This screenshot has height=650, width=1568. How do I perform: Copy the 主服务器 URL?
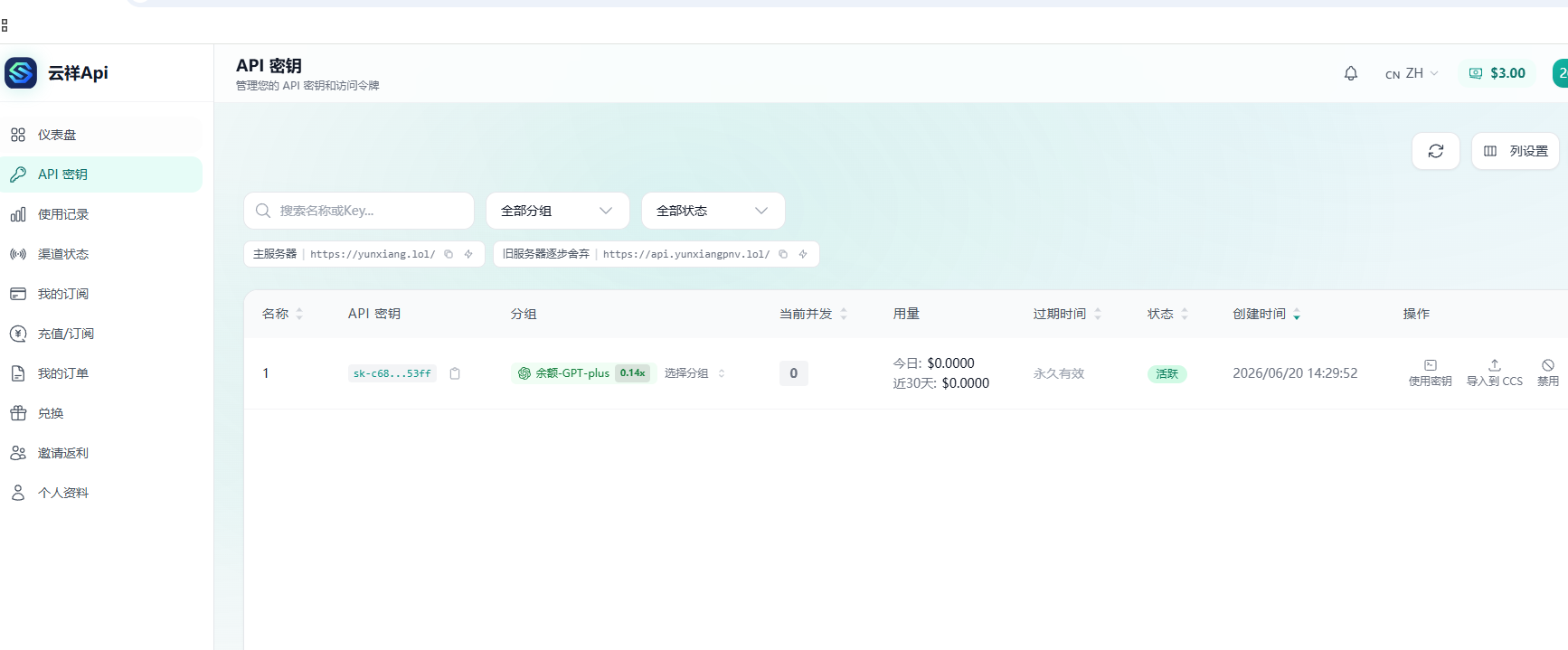coord(449,254)
